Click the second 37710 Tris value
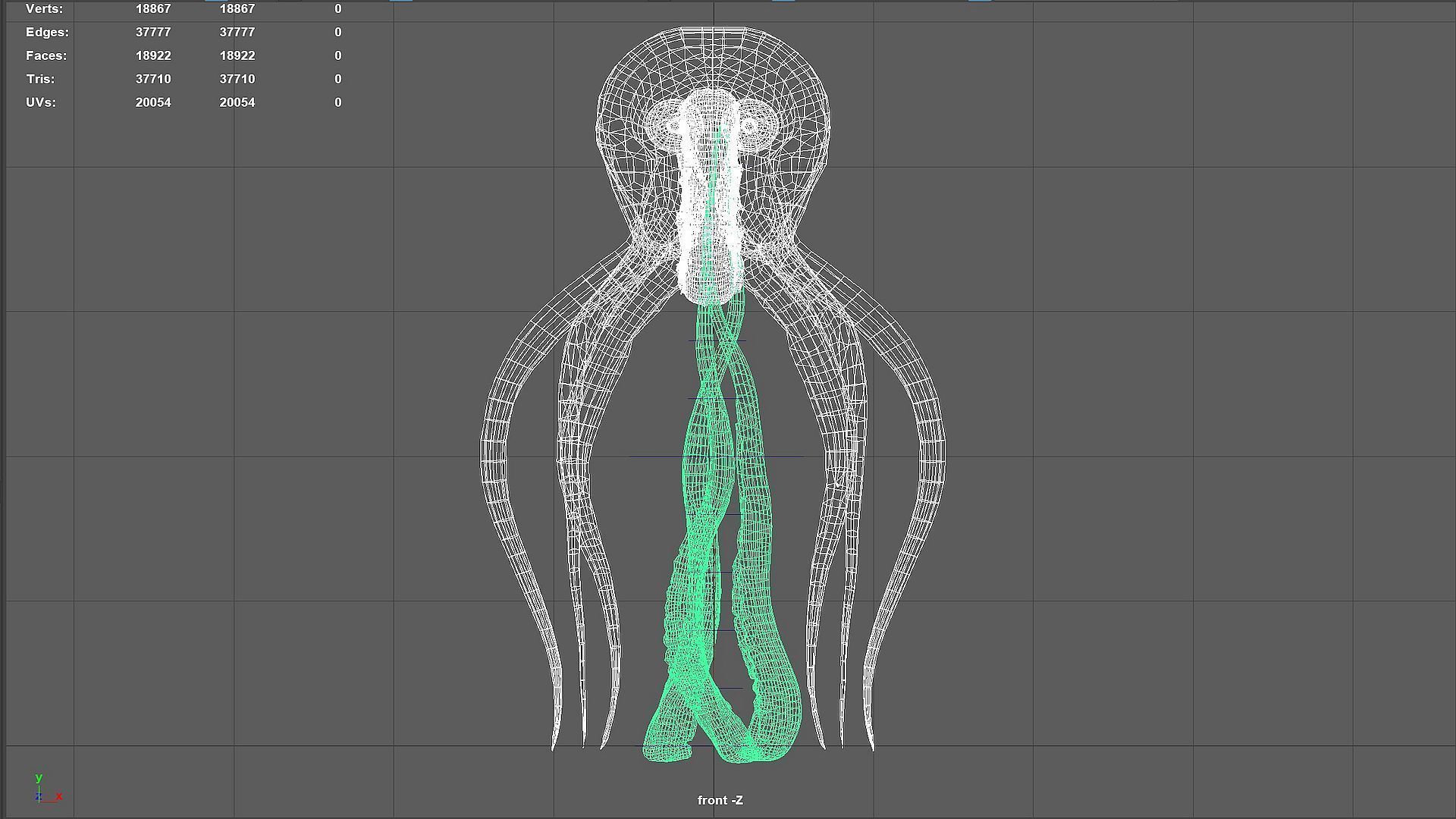 point(237,79)
